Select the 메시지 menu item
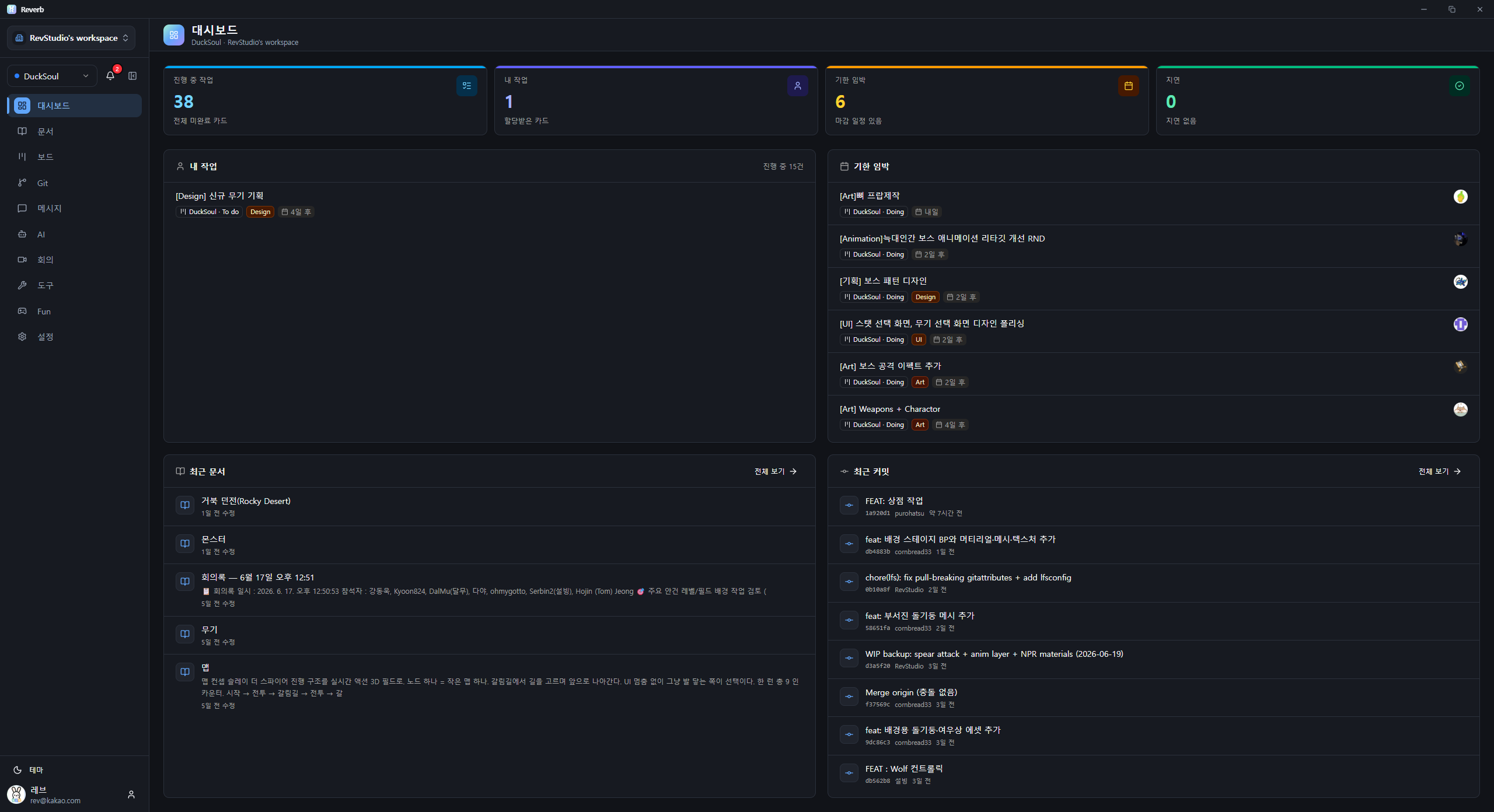 pyautogui.click(x=75, y=208)
